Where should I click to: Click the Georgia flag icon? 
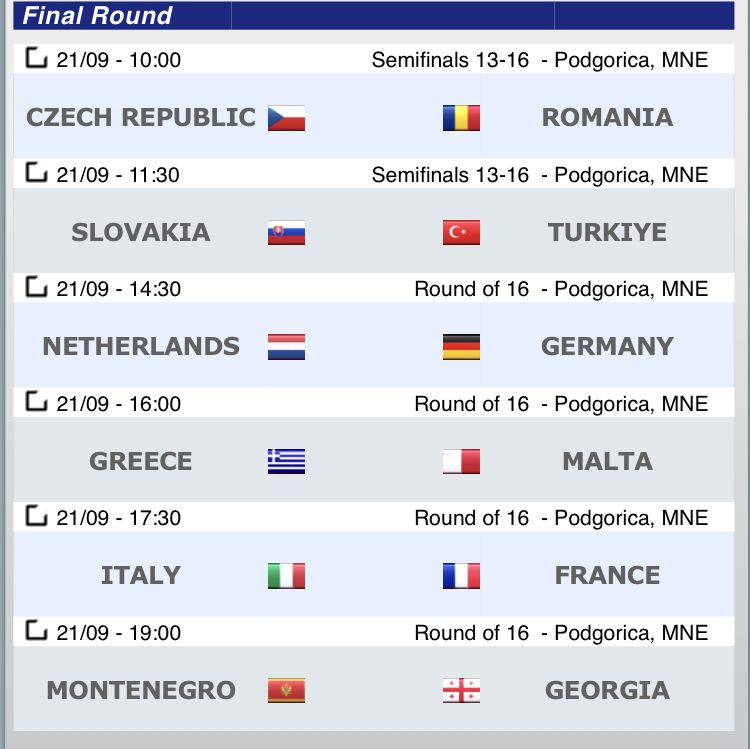(x=461, y=690)
